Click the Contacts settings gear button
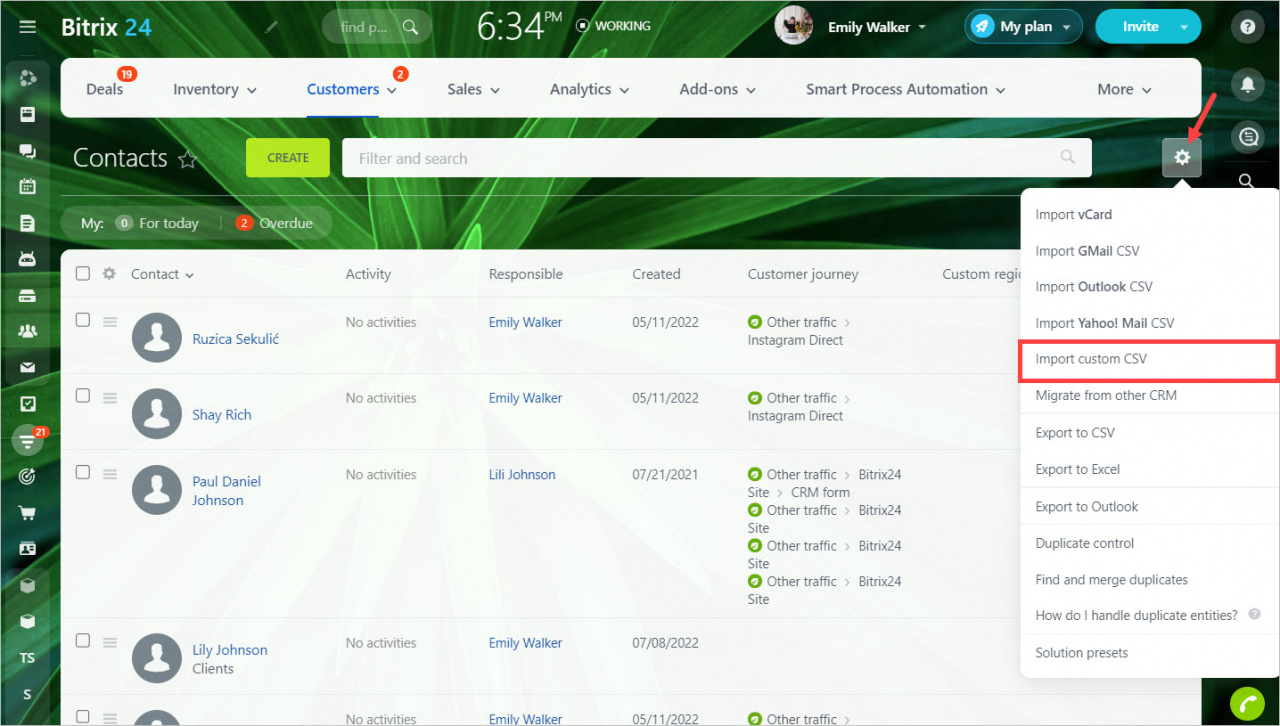The image size is (1280, 726). pyautogui.click(x=1182, y=157)
